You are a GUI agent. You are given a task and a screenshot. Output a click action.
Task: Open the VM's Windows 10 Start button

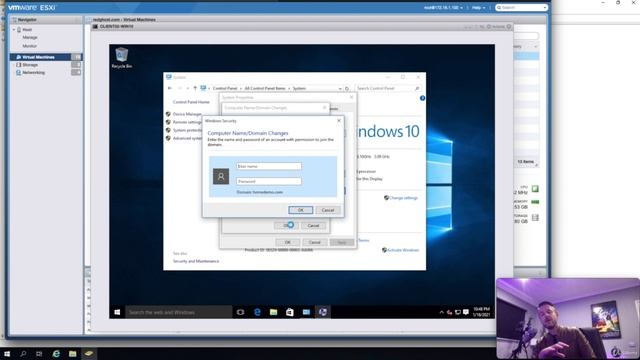[x=117, y=312]
